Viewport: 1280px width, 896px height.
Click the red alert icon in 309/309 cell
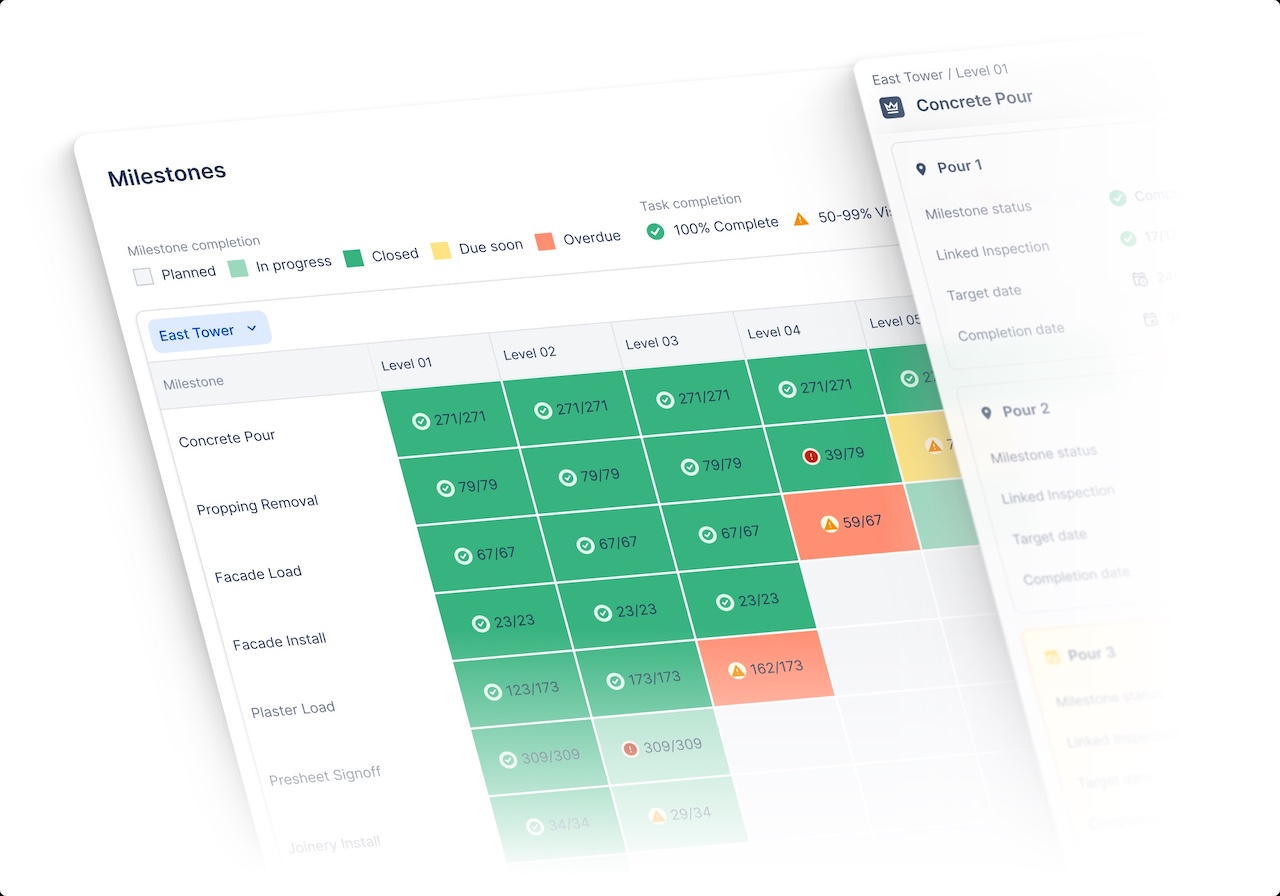tap(630, 748)
